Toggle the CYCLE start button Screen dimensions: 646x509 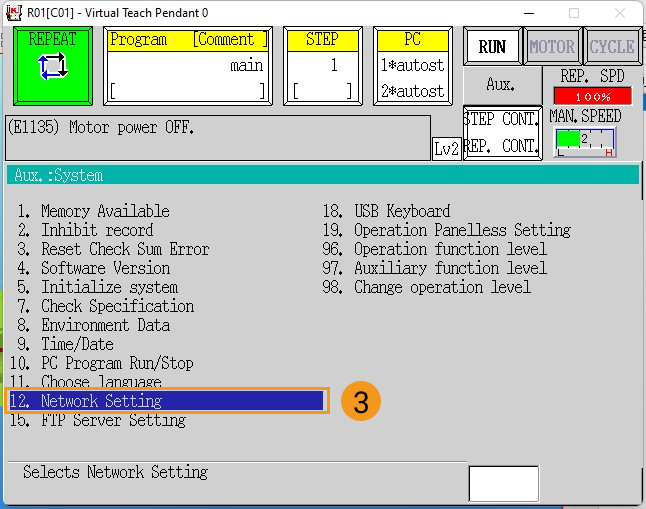(x=611, y=47)
